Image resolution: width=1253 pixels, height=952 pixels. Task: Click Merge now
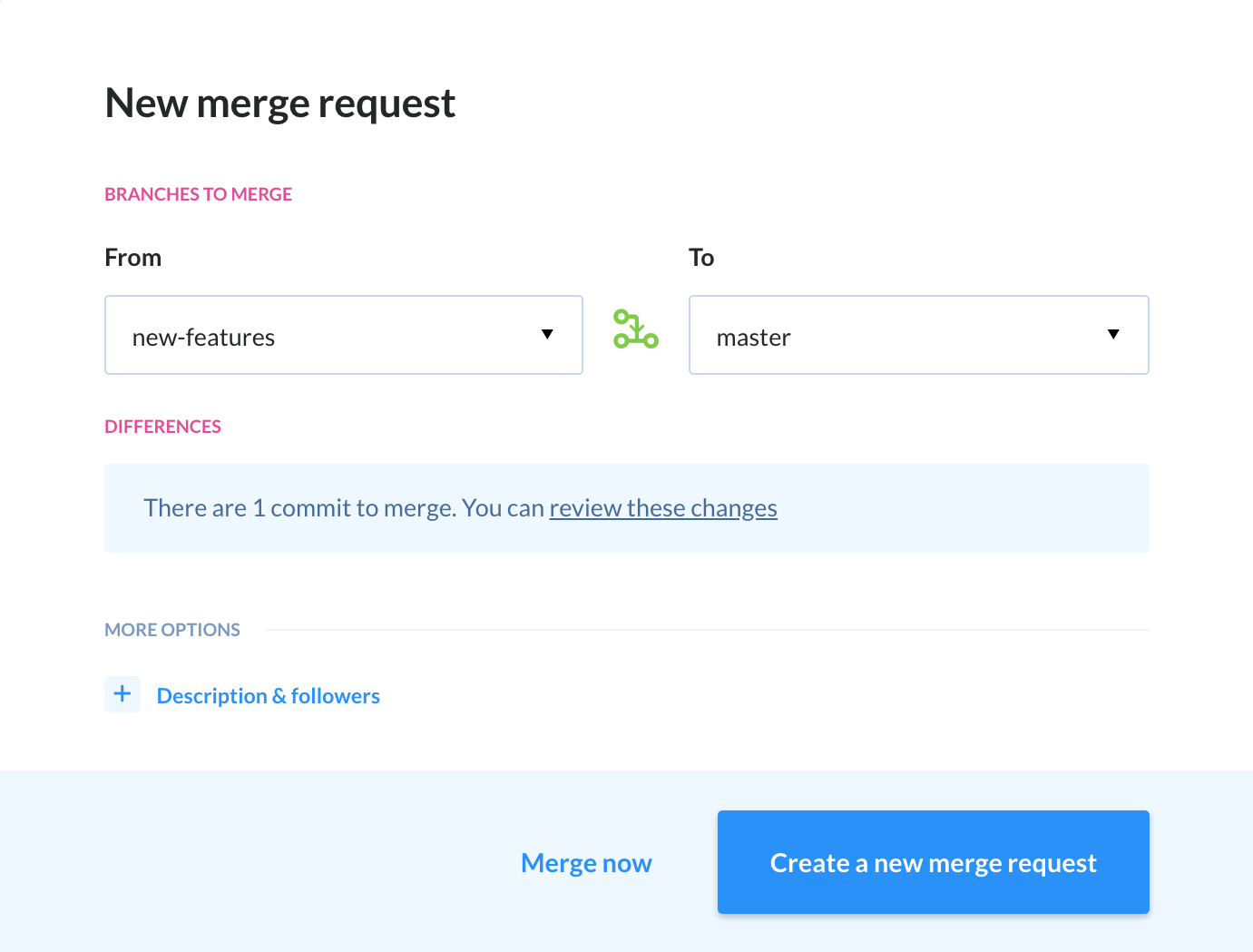tap(586, 863)
